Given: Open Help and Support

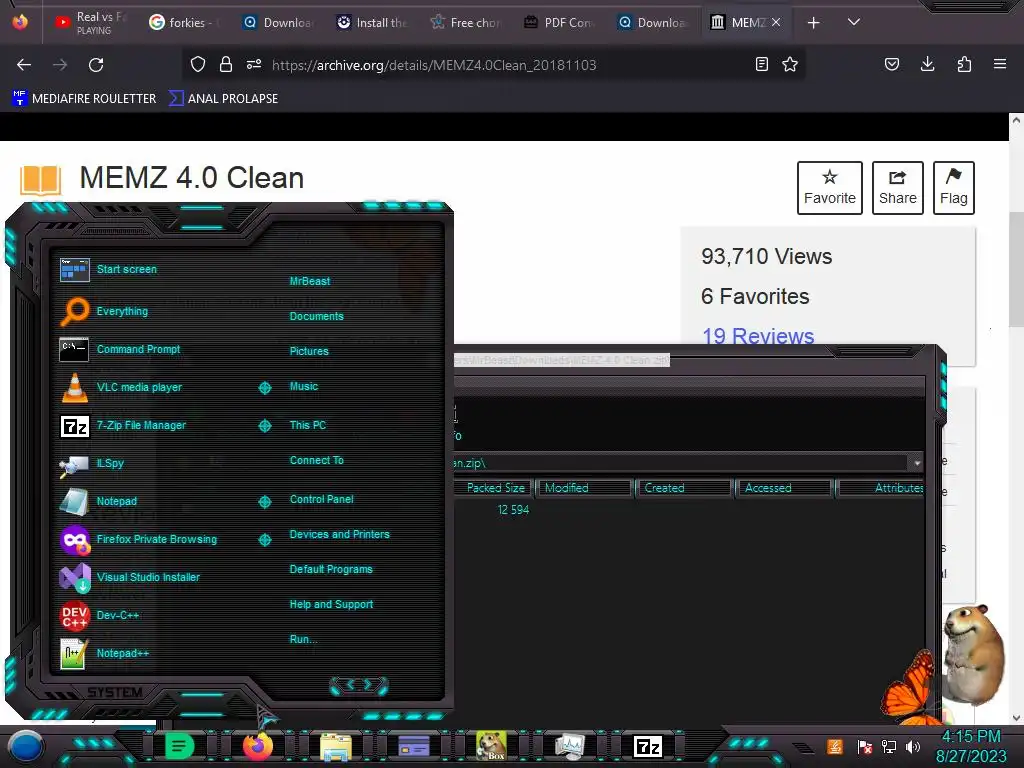Looking at the screenshot, I should (x=331, y=605).
